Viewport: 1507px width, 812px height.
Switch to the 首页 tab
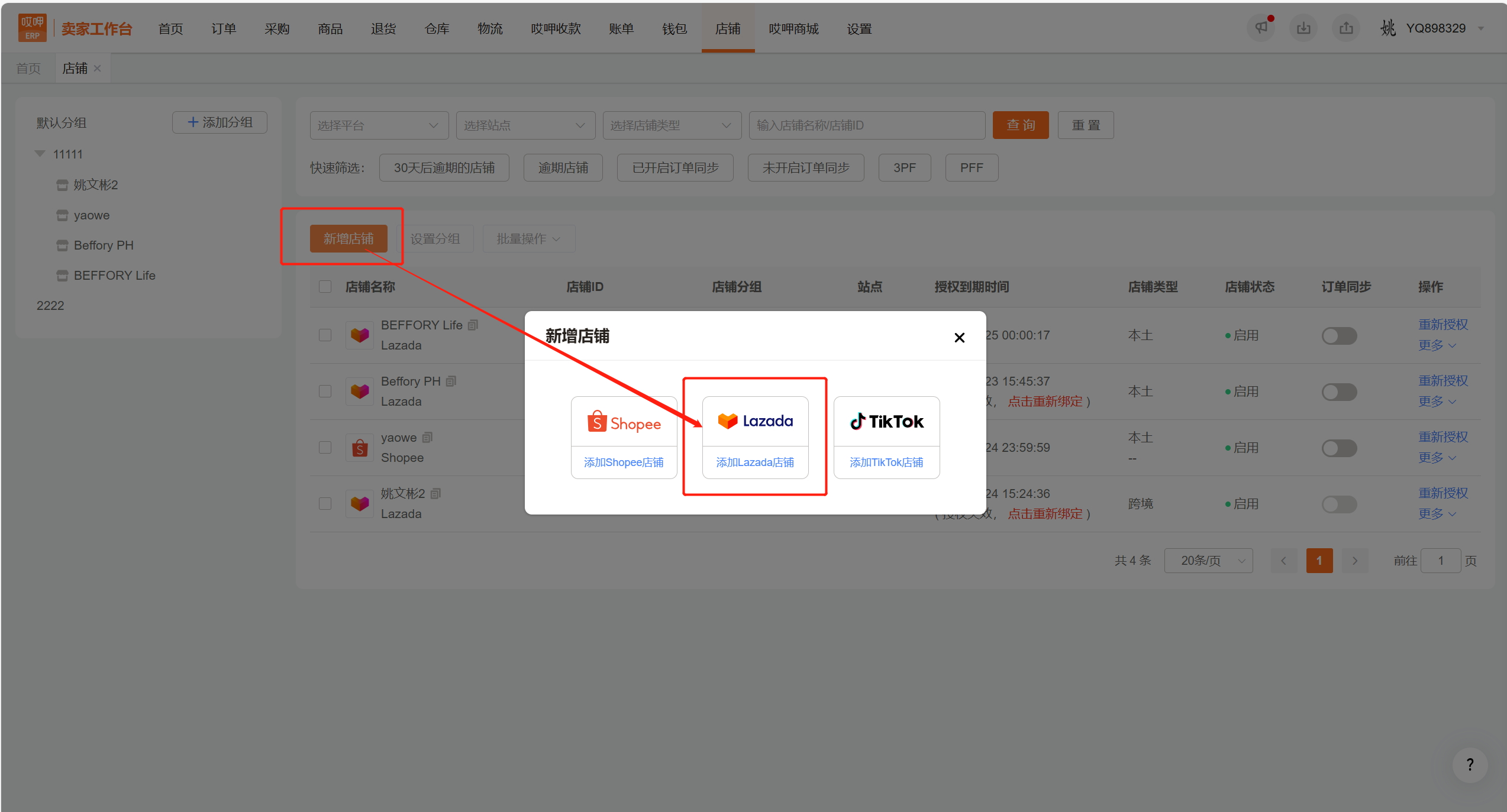pos(28,69)
